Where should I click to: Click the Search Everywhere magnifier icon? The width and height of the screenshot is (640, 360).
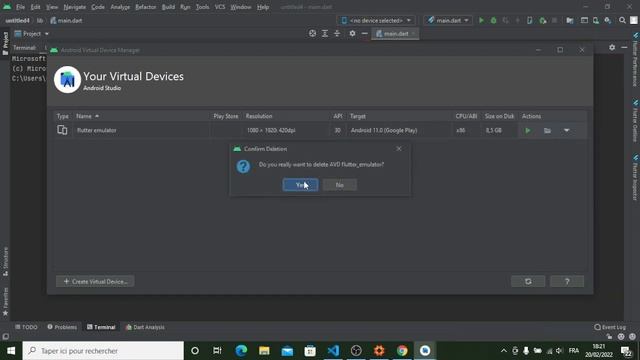(x=622, y=20)
